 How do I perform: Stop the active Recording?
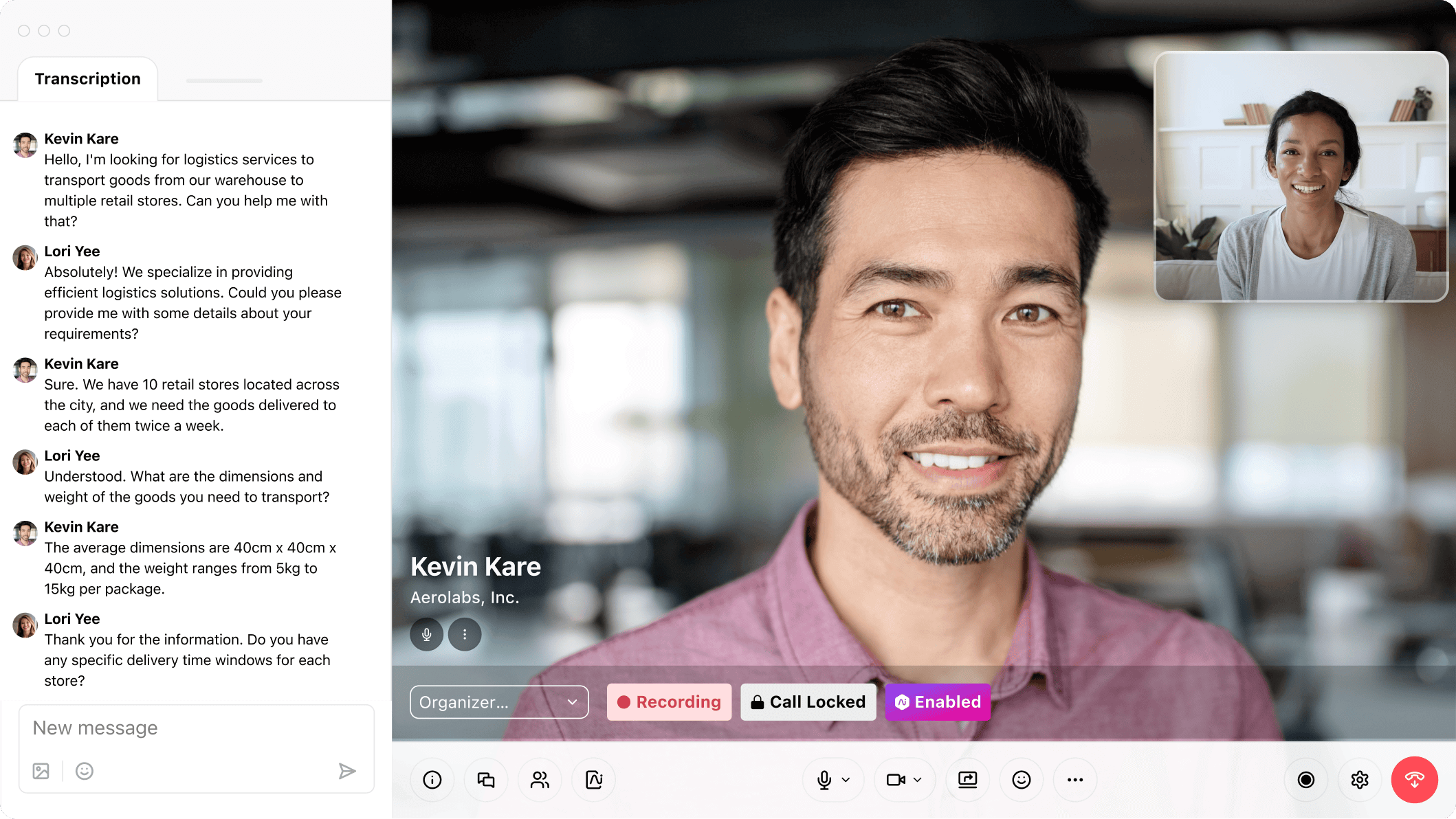click(x=669, y=702)
